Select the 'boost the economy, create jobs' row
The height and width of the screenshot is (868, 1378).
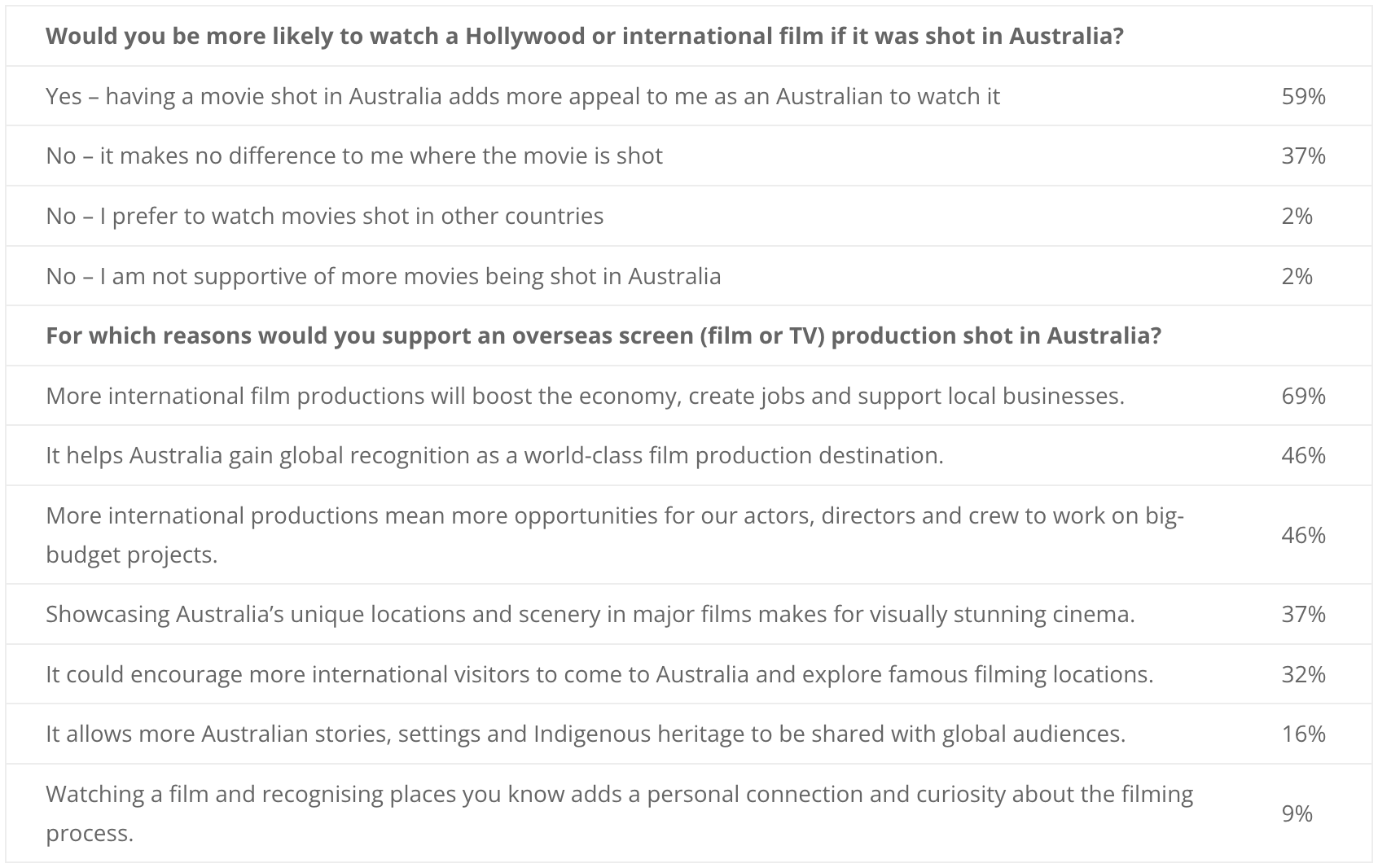[x=689, y=396]
